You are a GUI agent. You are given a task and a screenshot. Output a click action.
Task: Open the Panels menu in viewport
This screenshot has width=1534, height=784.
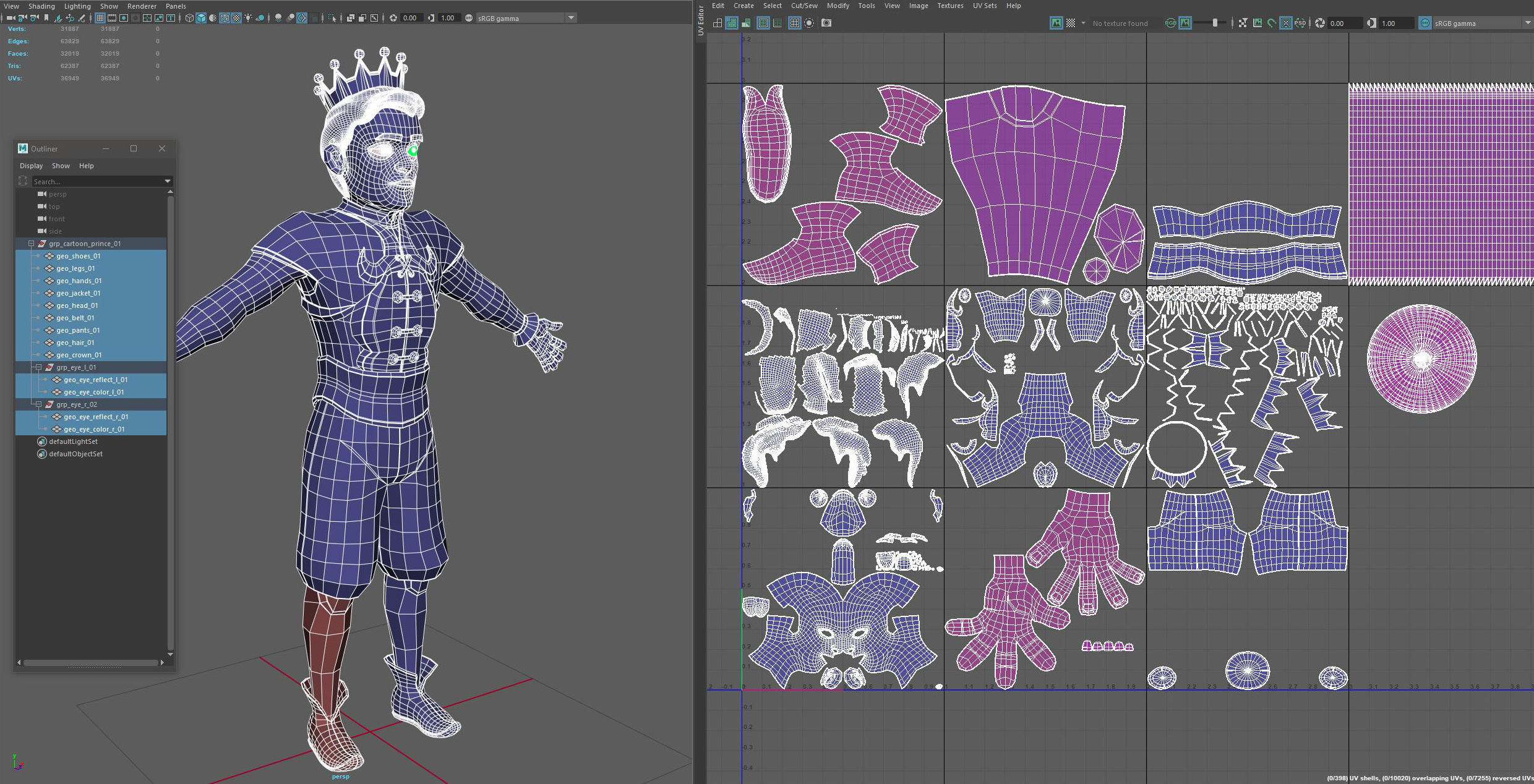176,6
